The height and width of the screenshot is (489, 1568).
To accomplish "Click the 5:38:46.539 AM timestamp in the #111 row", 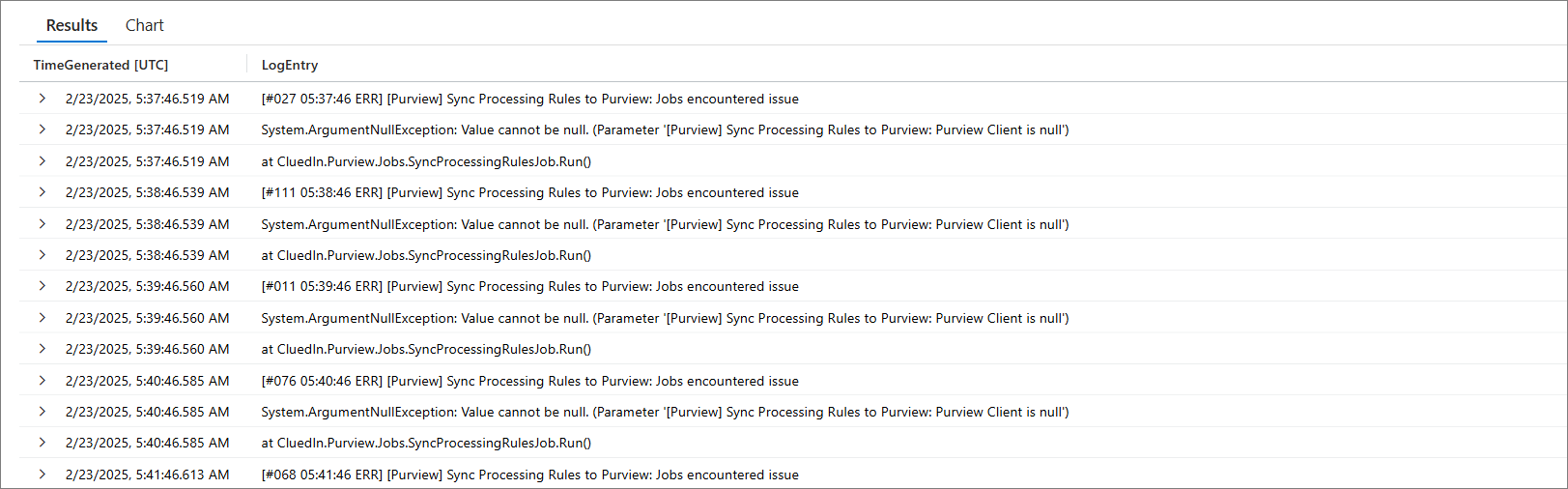I will click(148, 192).
